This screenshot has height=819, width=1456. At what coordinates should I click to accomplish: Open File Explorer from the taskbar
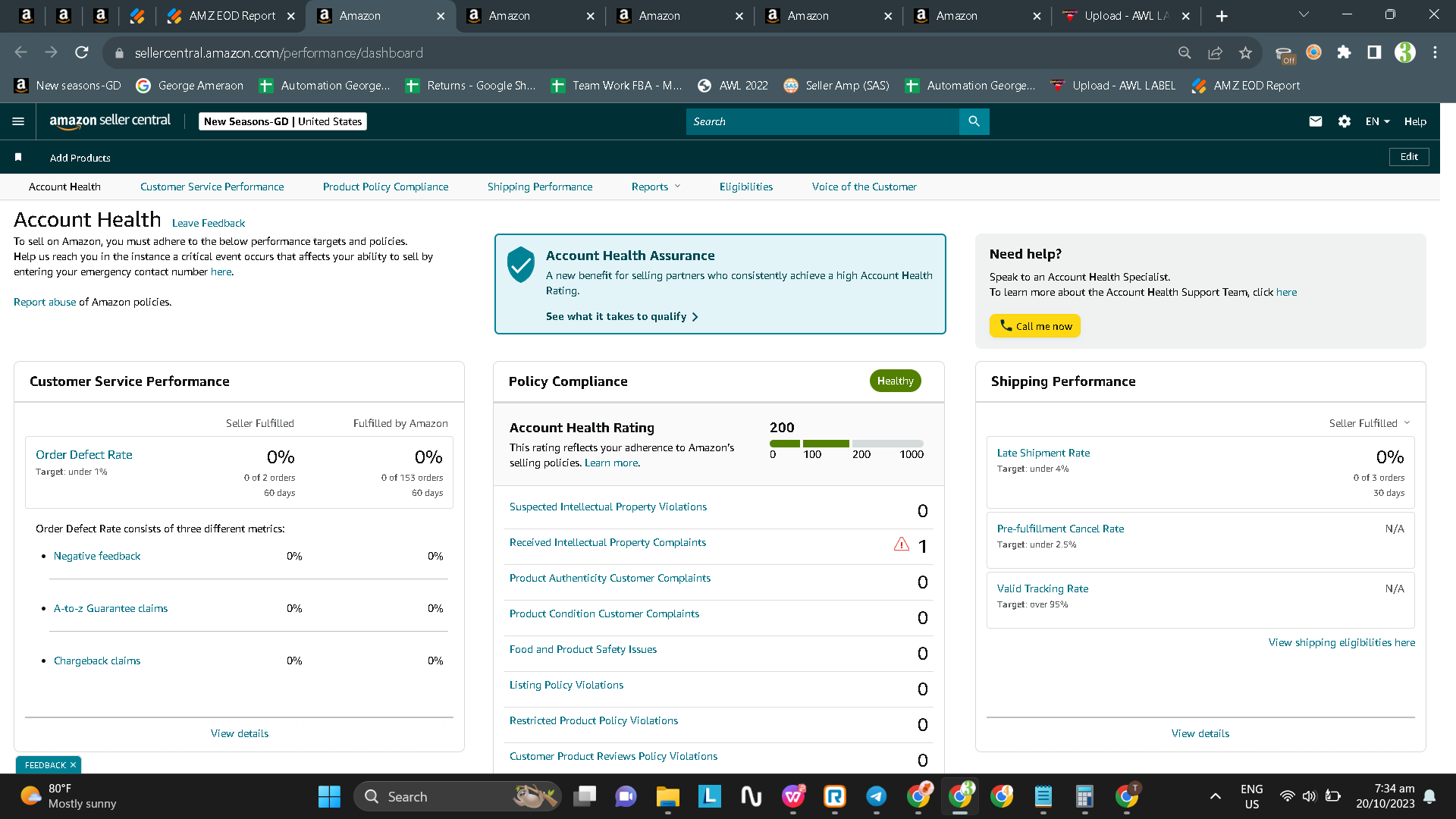click(x=667, y=796)
